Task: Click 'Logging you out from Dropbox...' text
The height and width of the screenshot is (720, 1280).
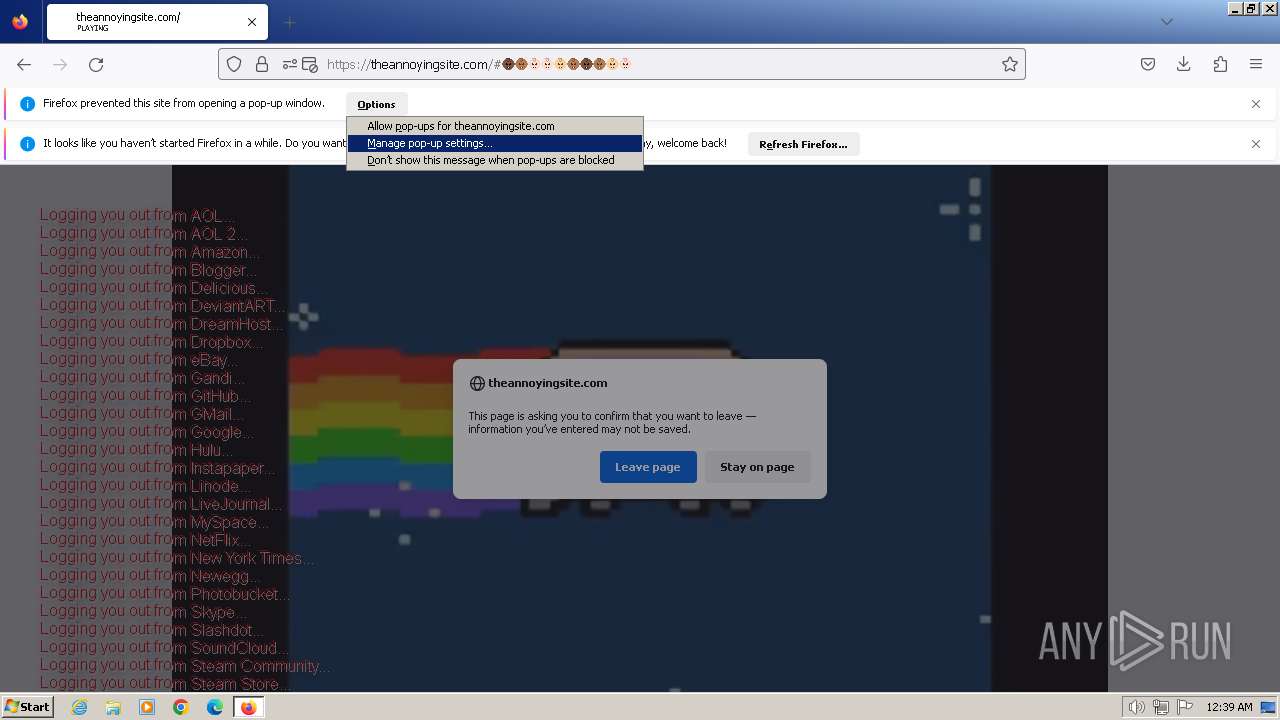Action: point(151,342)
